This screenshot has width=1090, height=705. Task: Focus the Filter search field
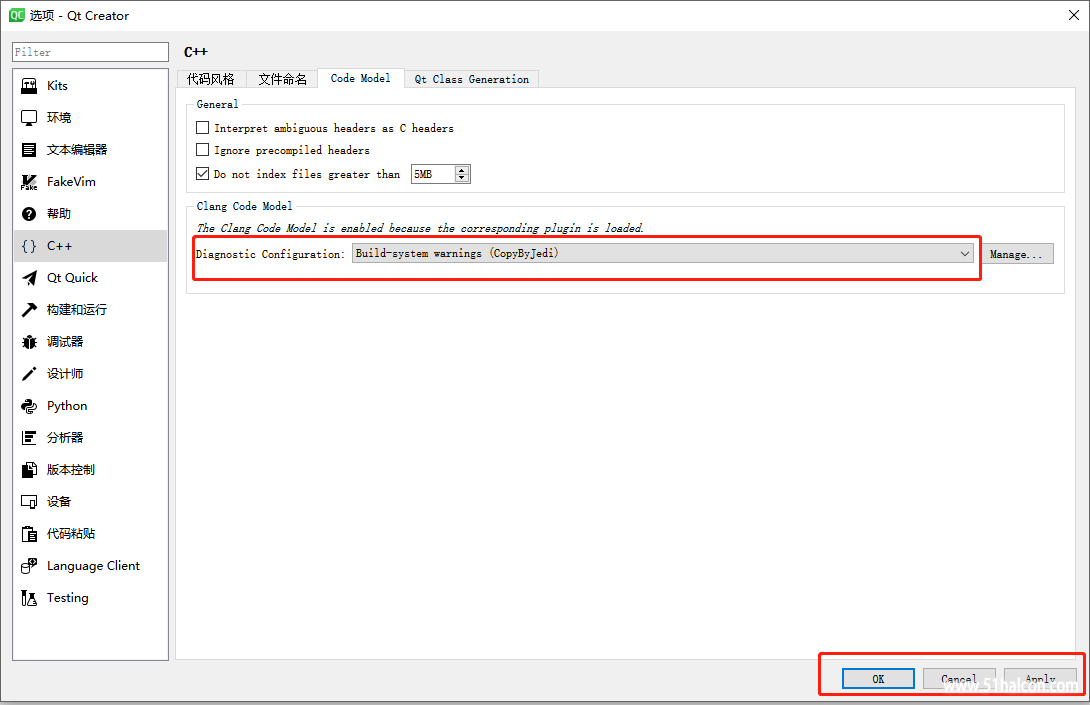(x=90, y=52)
